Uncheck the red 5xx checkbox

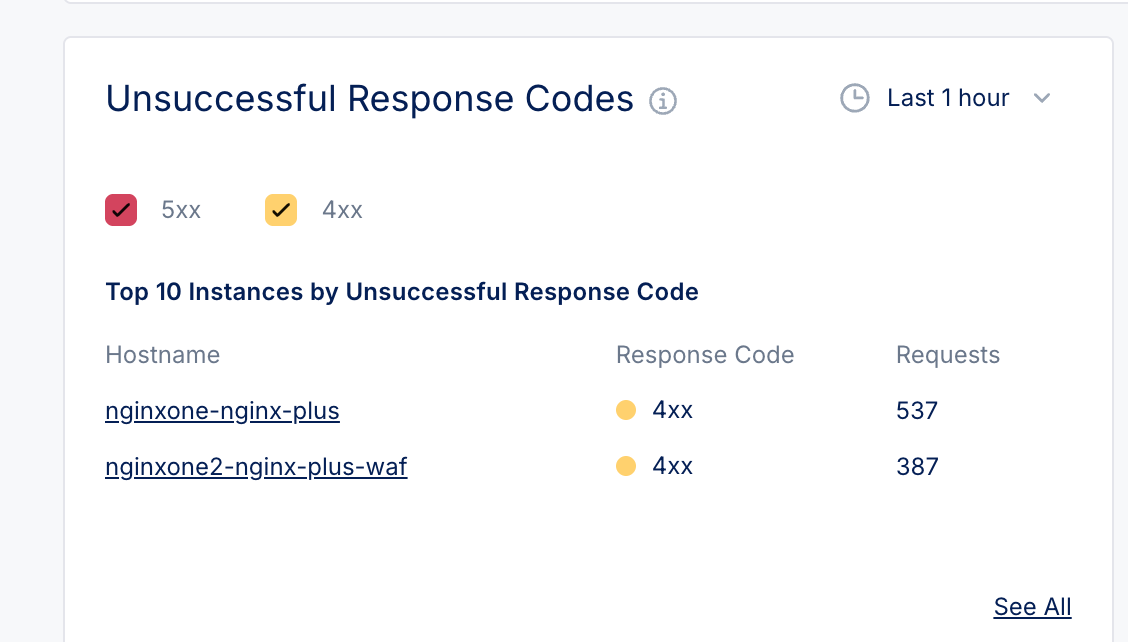point(121,210)
